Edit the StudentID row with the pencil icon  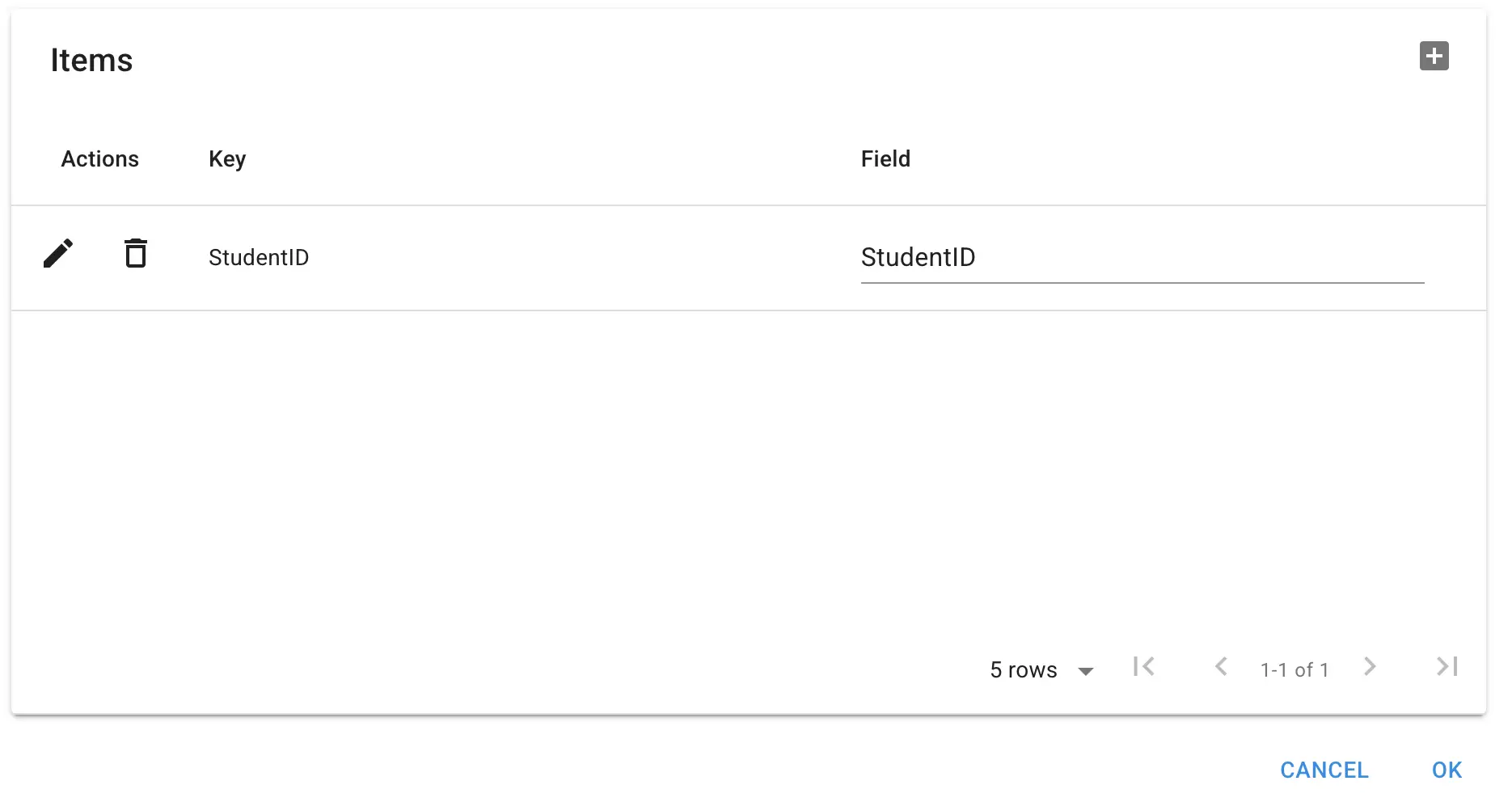click(58, 254)
